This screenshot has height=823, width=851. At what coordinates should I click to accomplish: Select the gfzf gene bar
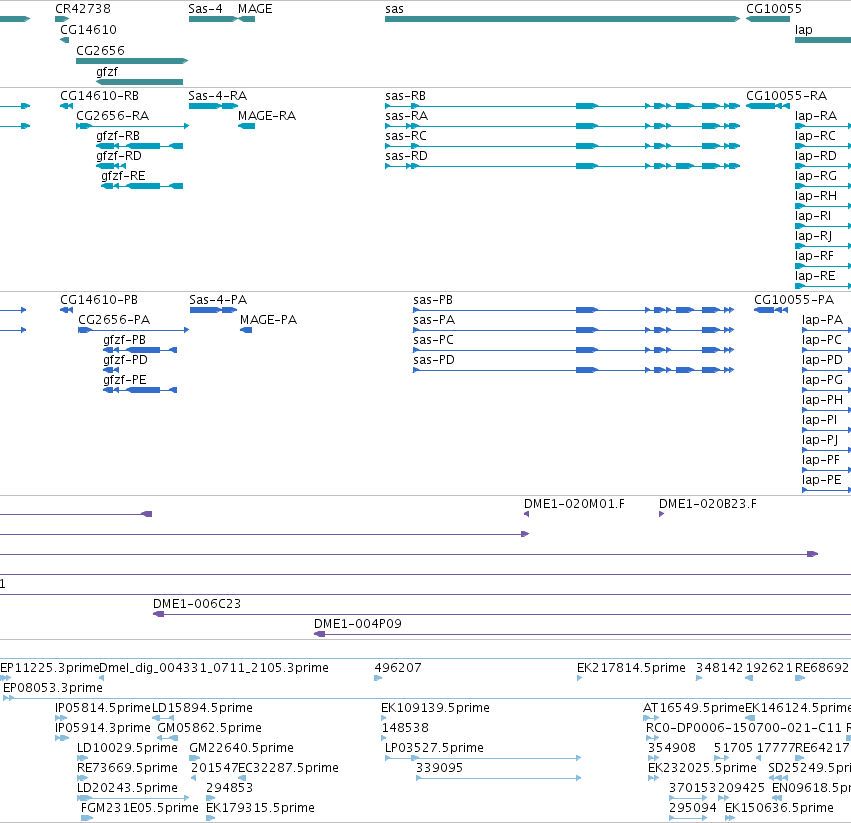pos(139,82)
